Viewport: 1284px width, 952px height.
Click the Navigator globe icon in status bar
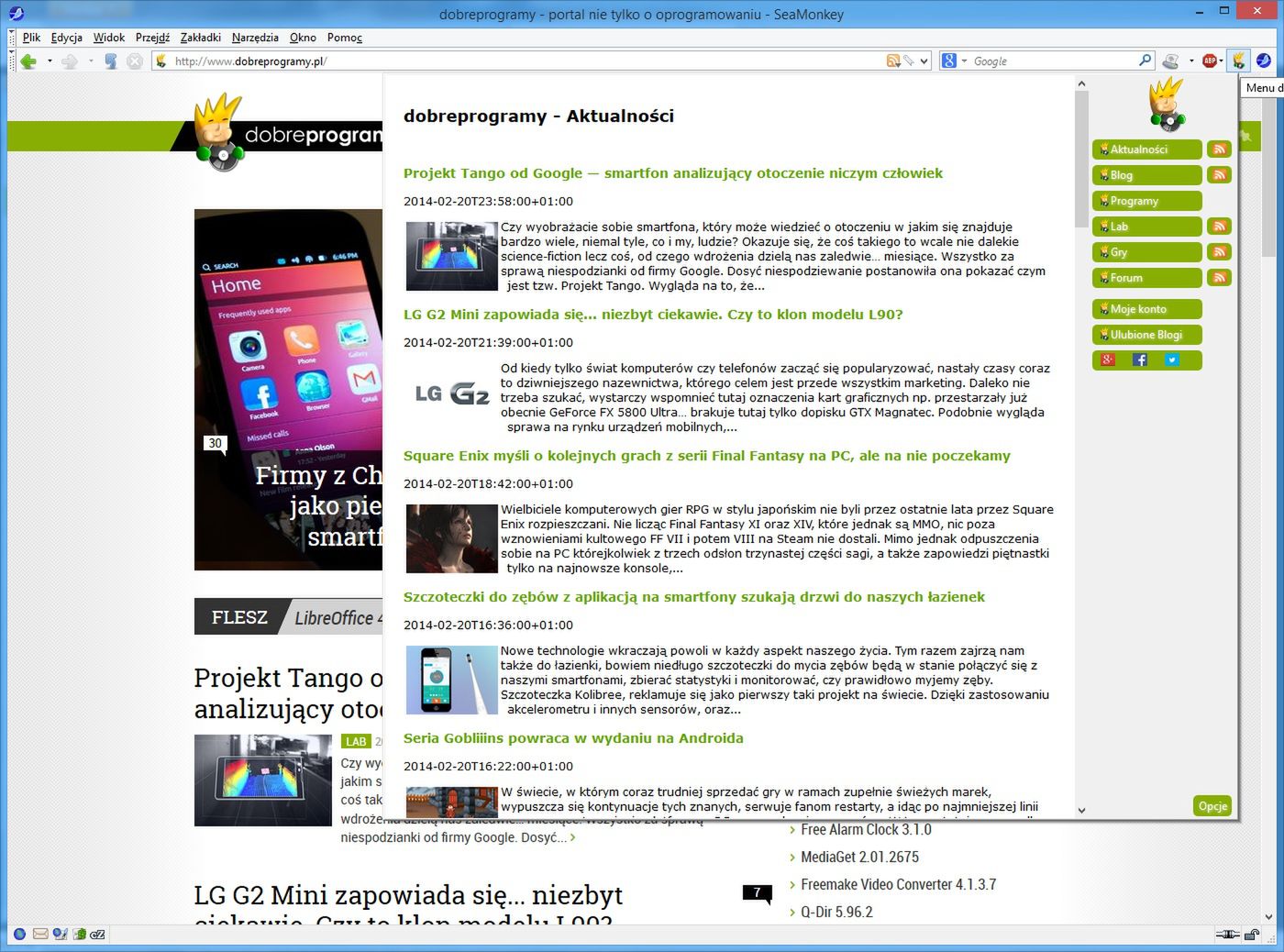[x=19, y=935]
